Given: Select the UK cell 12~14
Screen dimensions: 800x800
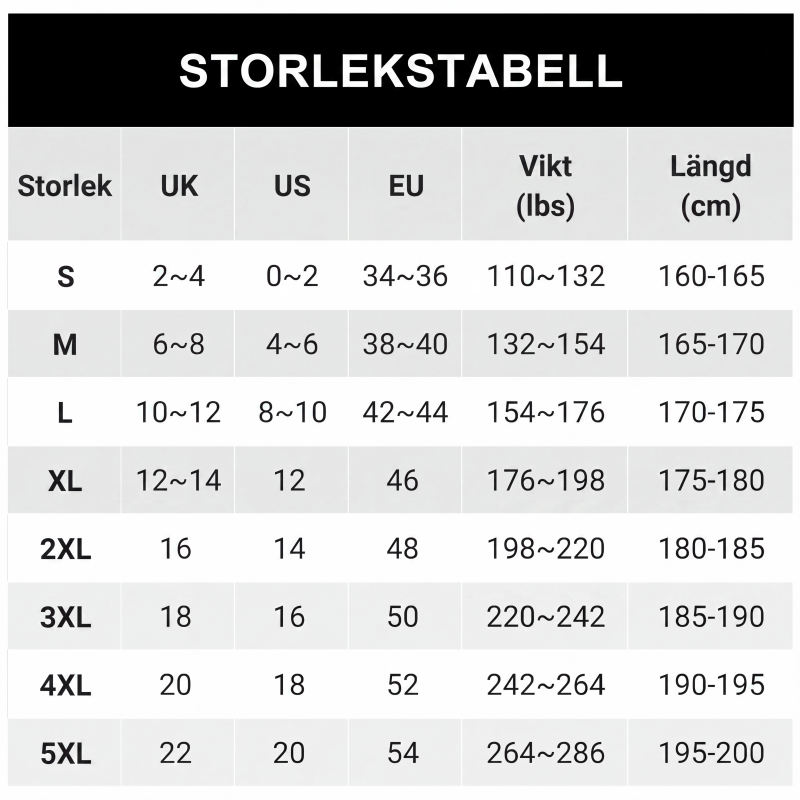Looking at the screenshot, I should 179,481.
